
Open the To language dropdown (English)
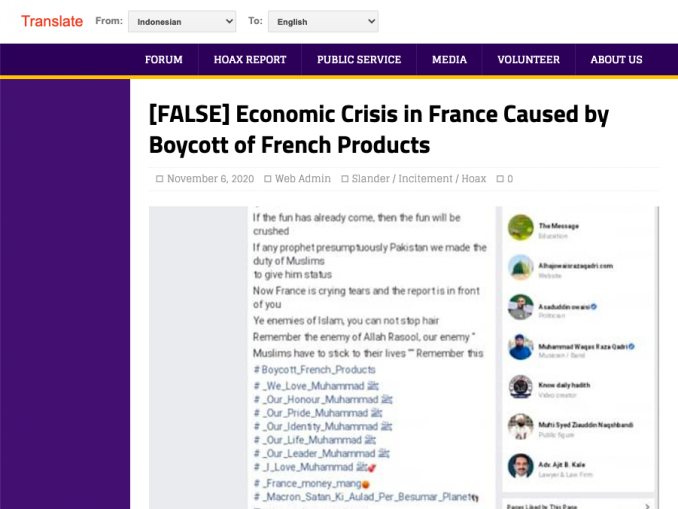click(x=323, y=22)
